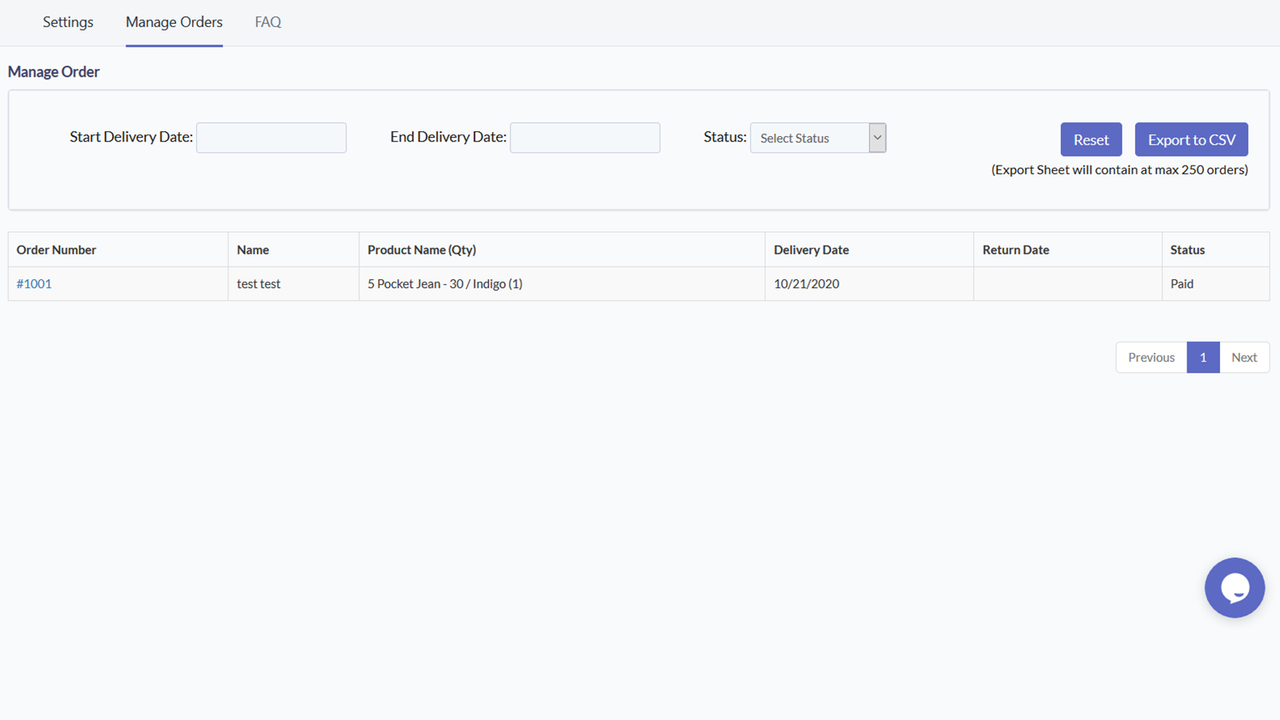Click the Return Date column header
The width and height of the screenshot is (1280, 720).
pyautogui.click(x=1015, y=249)
